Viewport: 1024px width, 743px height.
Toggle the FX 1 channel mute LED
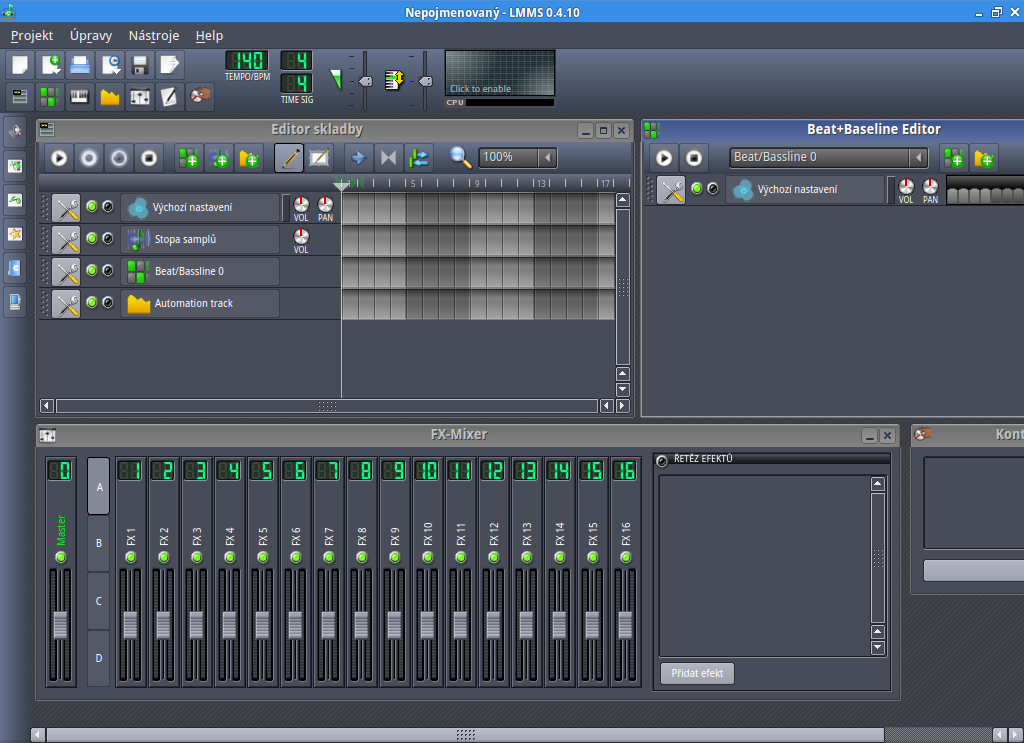pyautogui.click(x=130, y=557)
